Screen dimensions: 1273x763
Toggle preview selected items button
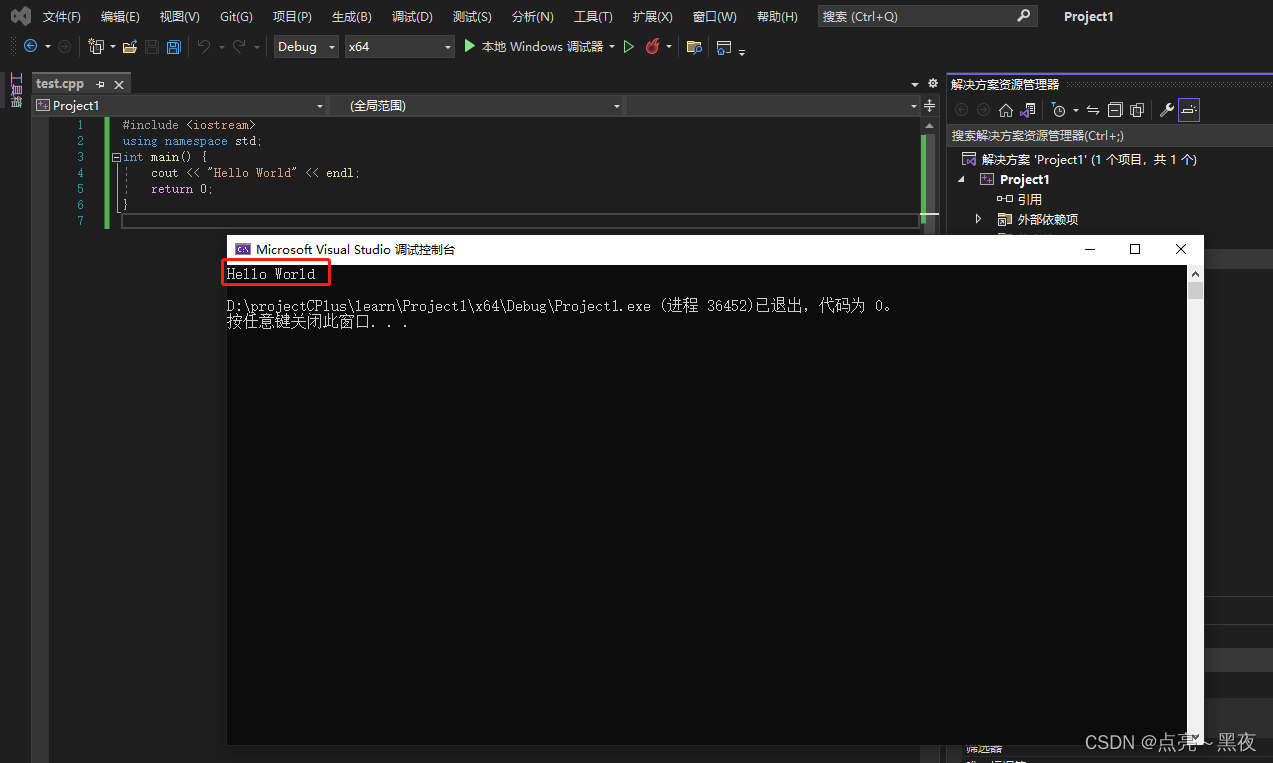(1188, 110)
